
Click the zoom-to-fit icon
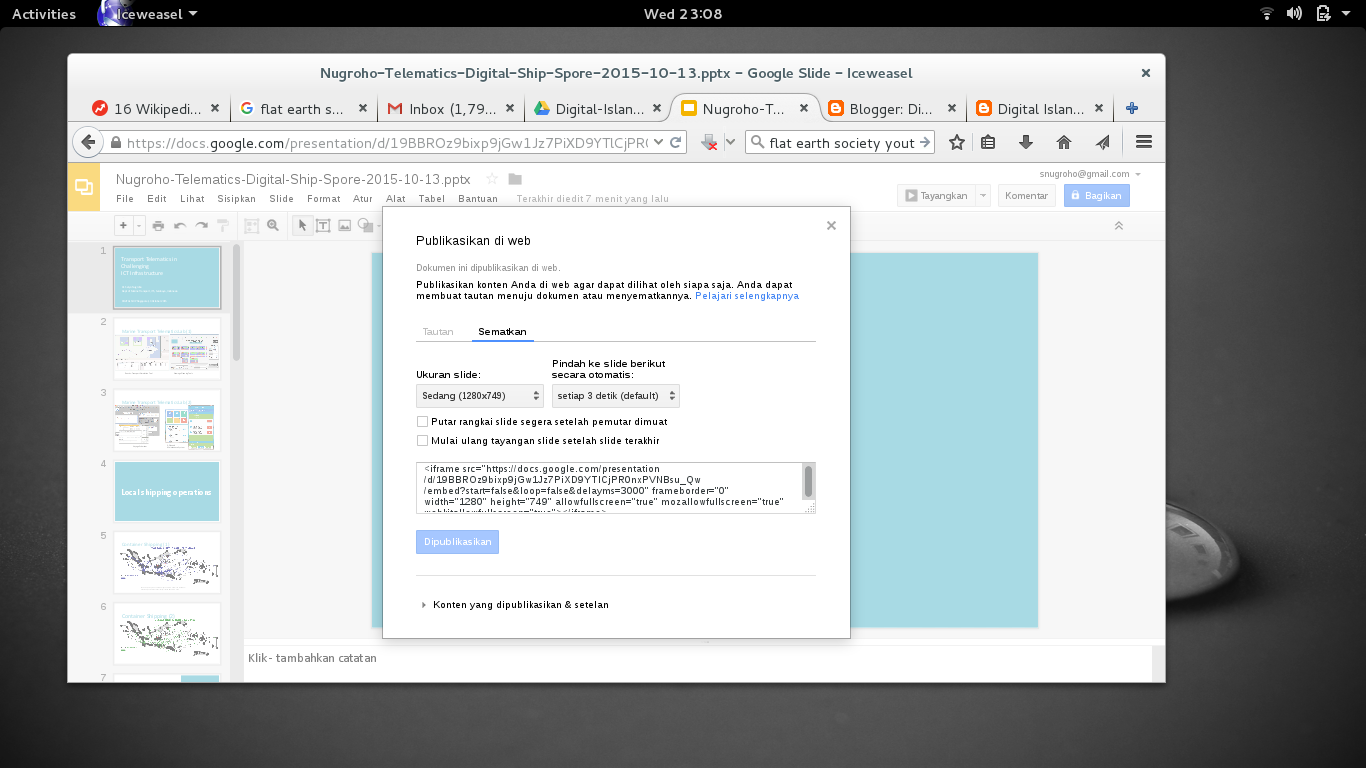(252, 226)
